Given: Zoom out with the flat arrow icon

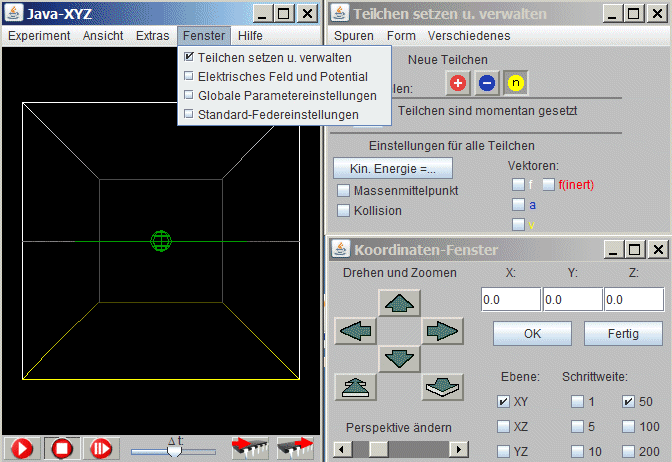Looking at the screenshot, I should coord(443,387).
